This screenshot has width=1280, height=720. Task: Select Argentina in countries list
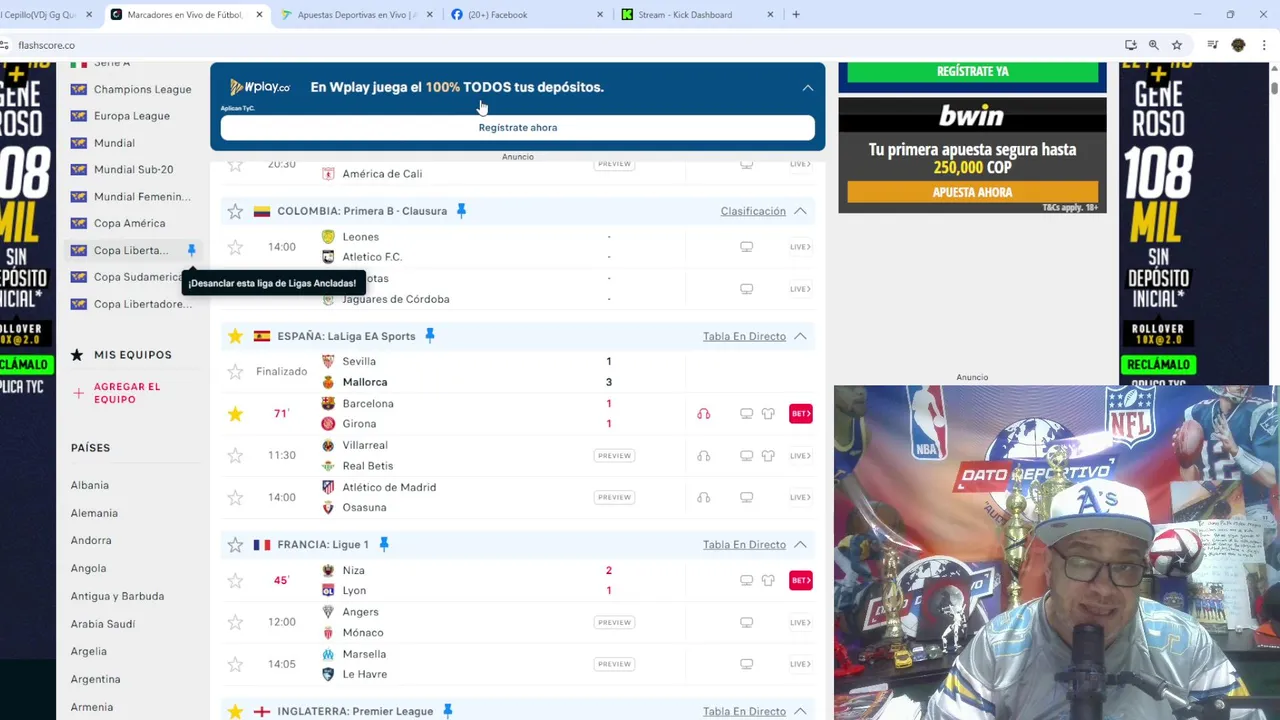point(95,679)
